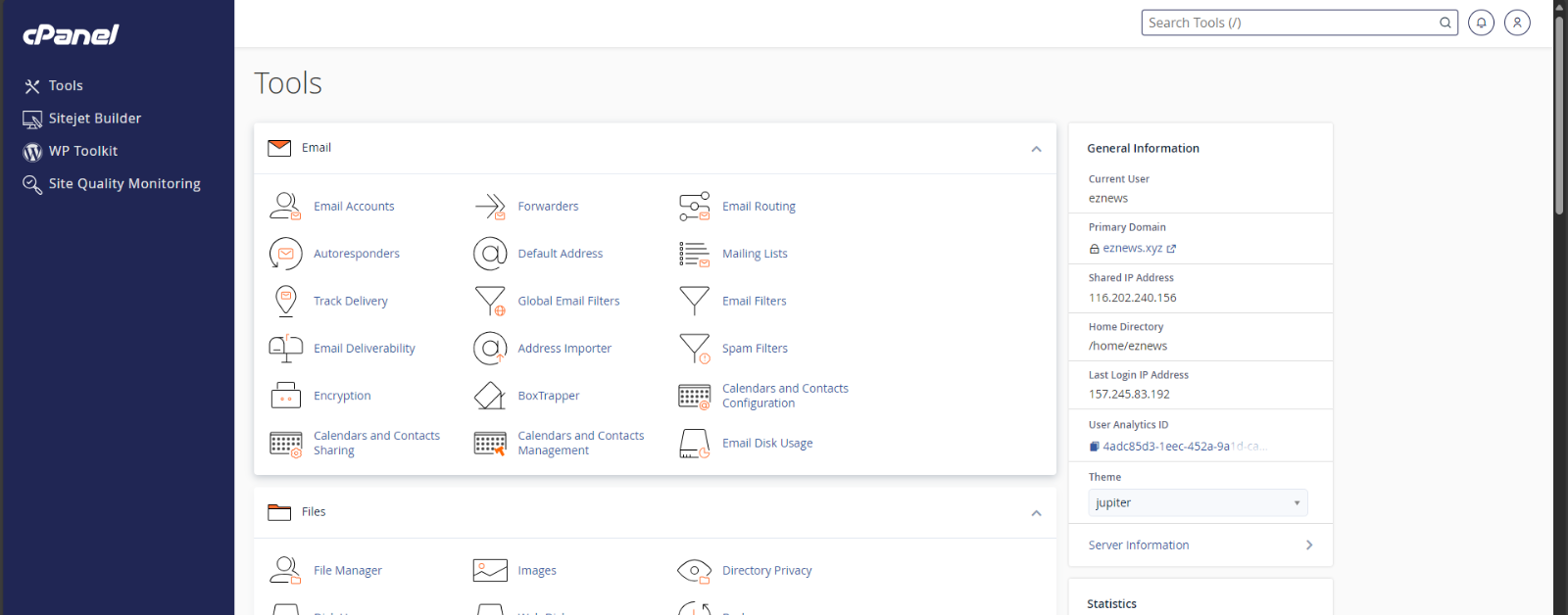
Task: Click the Email Routing link
Action: click(759, 207)
